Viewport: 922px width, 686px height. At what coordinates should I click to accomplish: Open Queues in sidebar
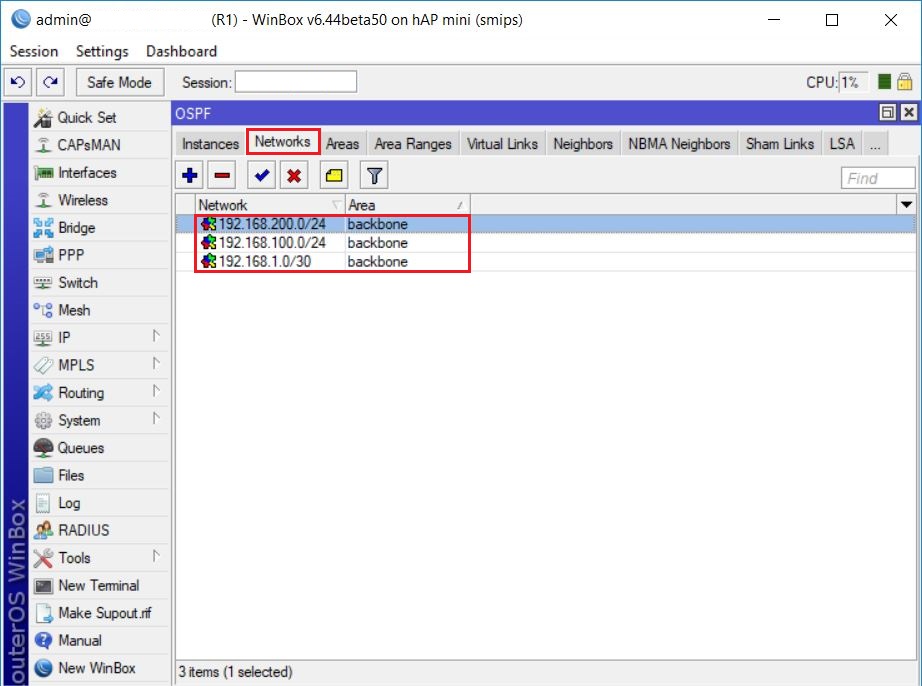[99, 448]
